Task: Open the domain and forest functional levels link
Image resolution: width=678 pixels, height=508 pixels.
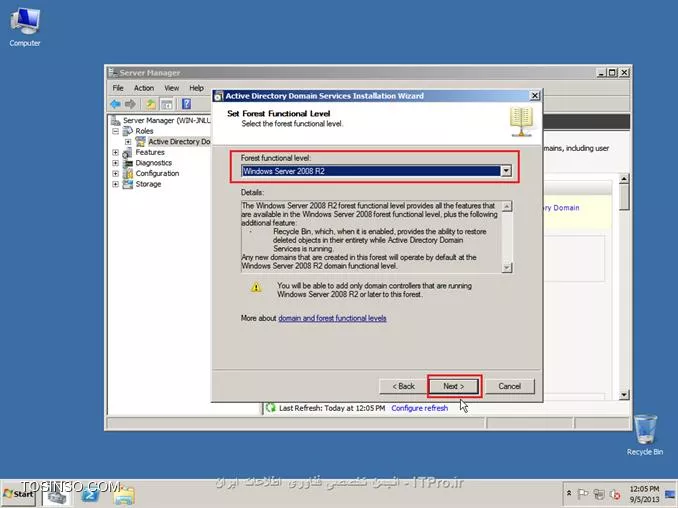Action: [x=332, y=318]
